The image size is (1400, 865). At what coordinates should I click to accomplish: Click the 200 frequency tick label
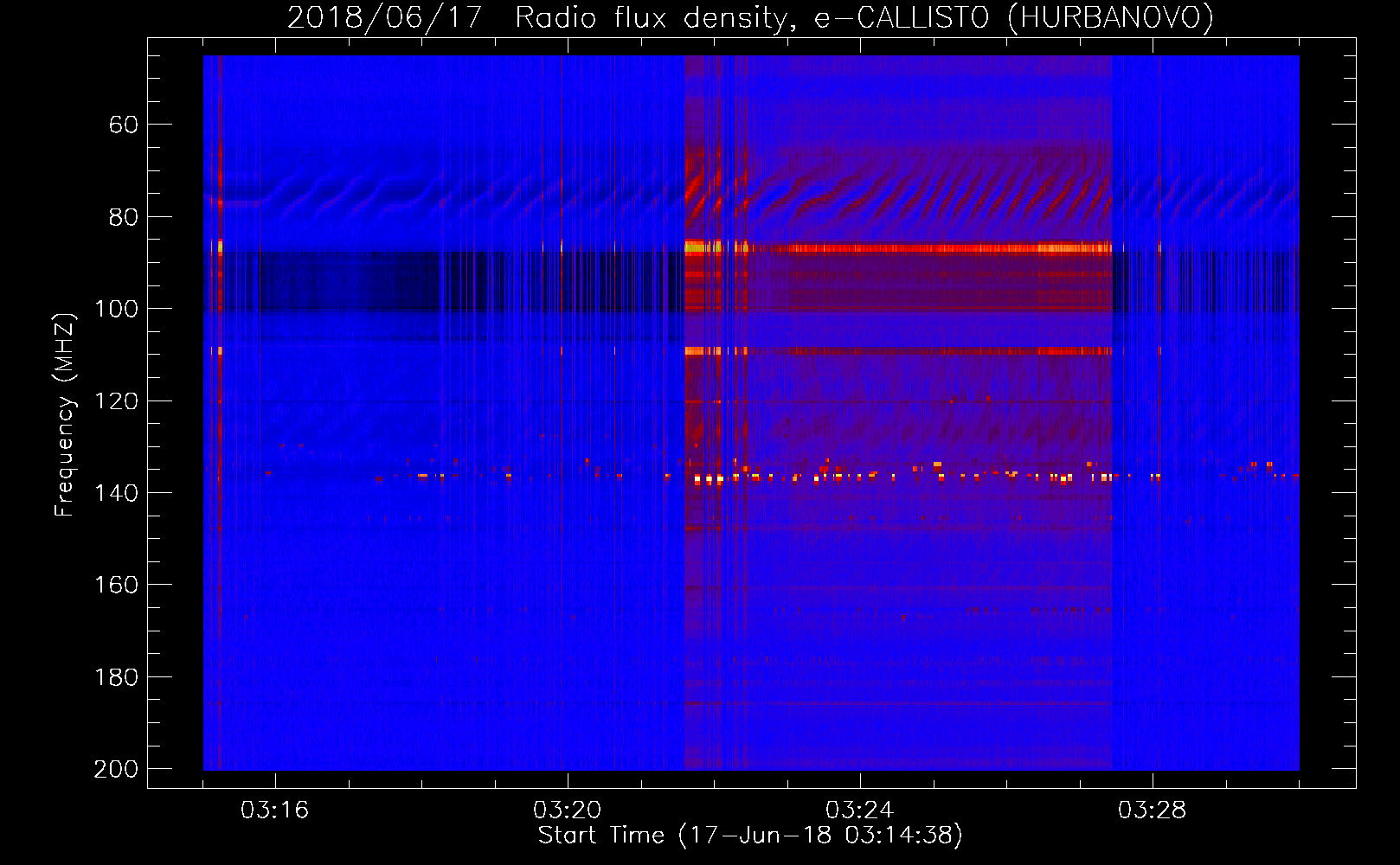click(x=116, y=769)
